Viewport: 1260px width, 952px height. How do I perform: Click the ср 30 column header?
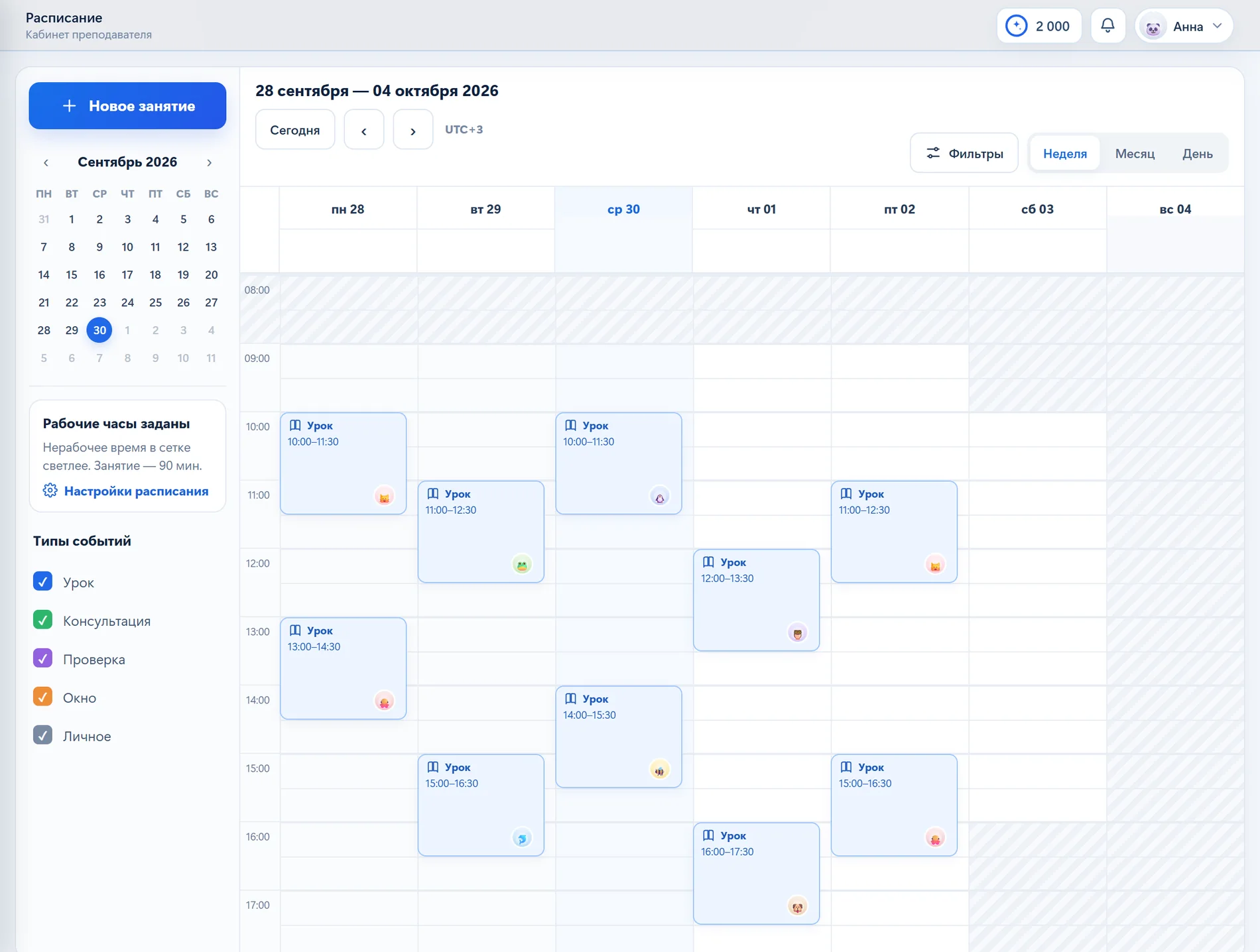tap(623, 209)
